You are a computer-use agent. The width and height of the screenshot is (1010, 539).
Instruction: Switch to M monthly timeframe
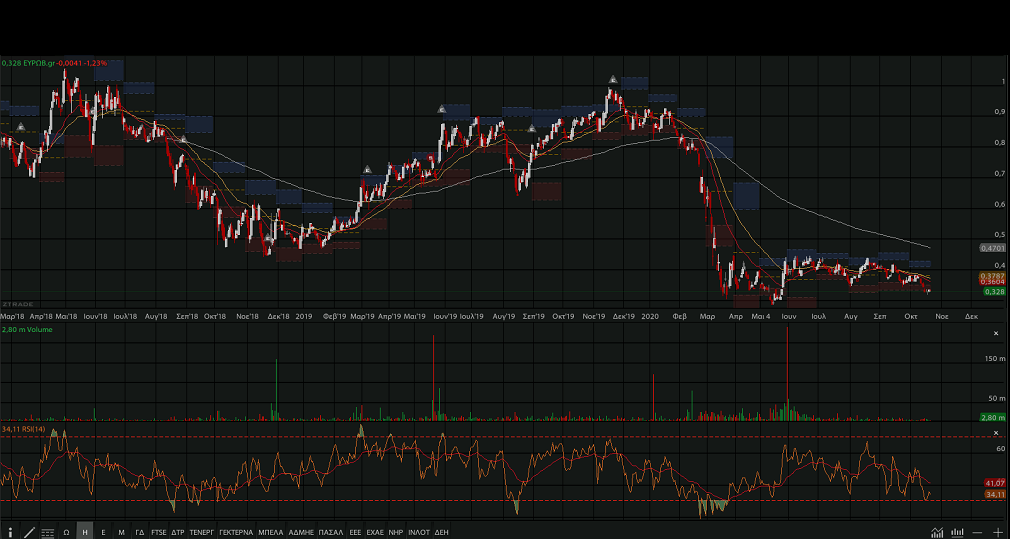[x=121, y=532]
